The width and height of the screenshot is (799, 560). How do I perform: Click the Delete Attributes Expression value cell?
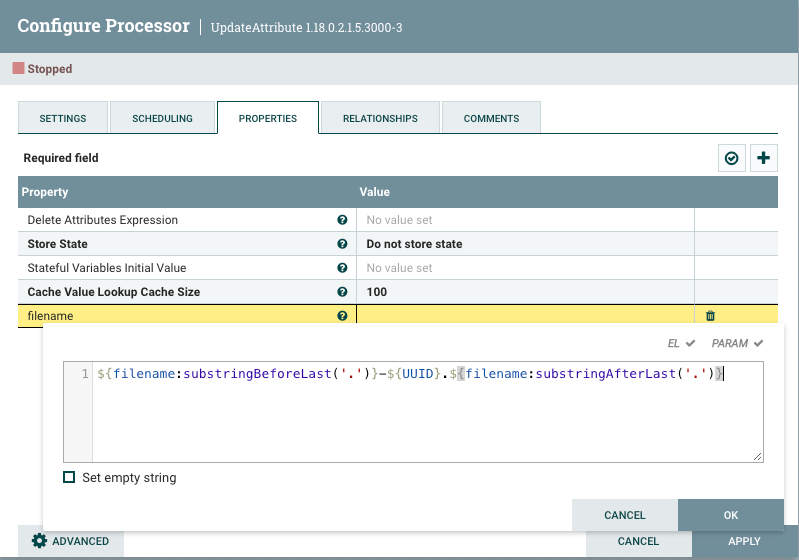coord(524,220)
